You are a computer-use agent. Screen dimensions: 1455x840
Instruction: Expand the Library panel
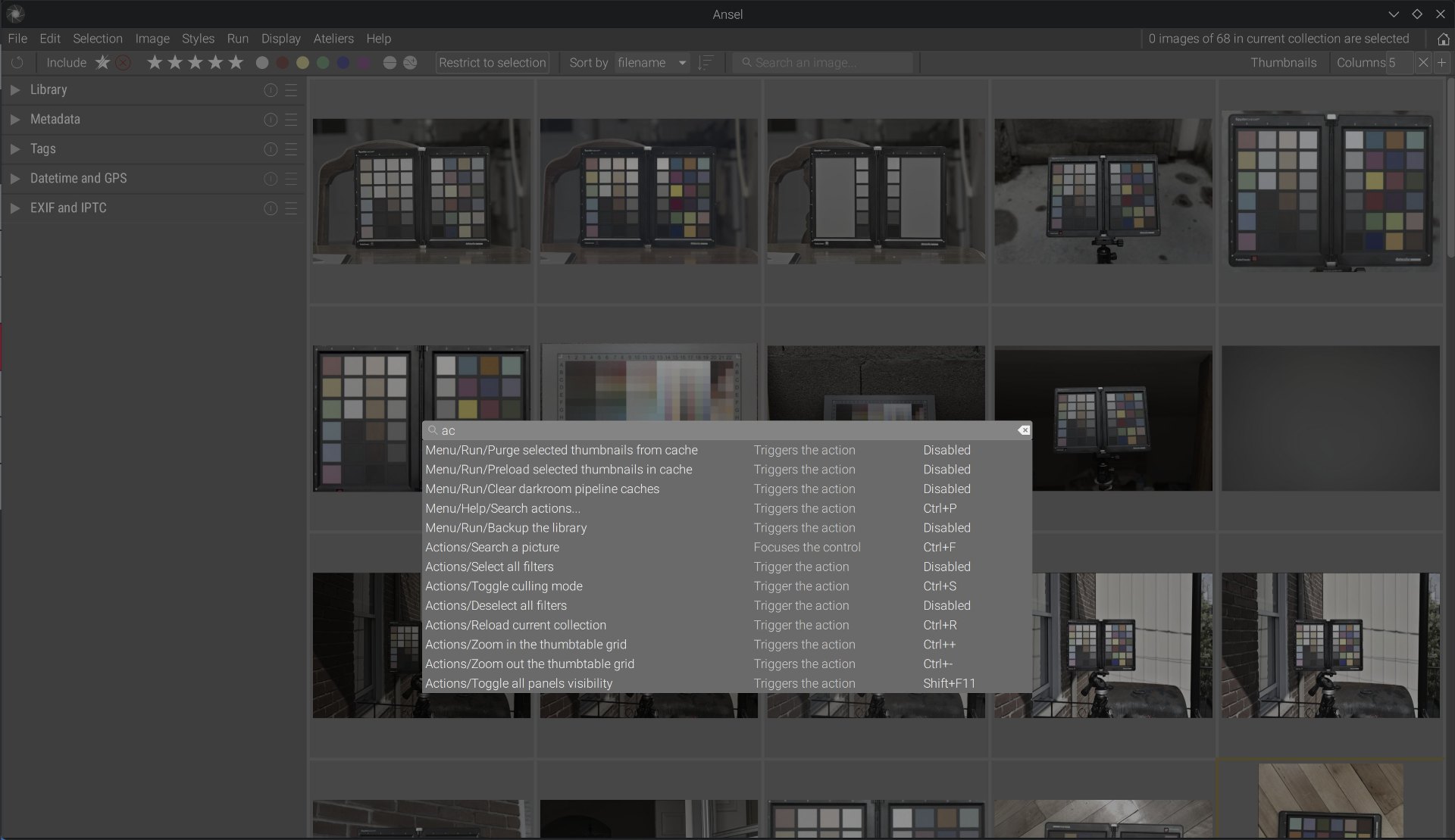click(x=14, y=89)
